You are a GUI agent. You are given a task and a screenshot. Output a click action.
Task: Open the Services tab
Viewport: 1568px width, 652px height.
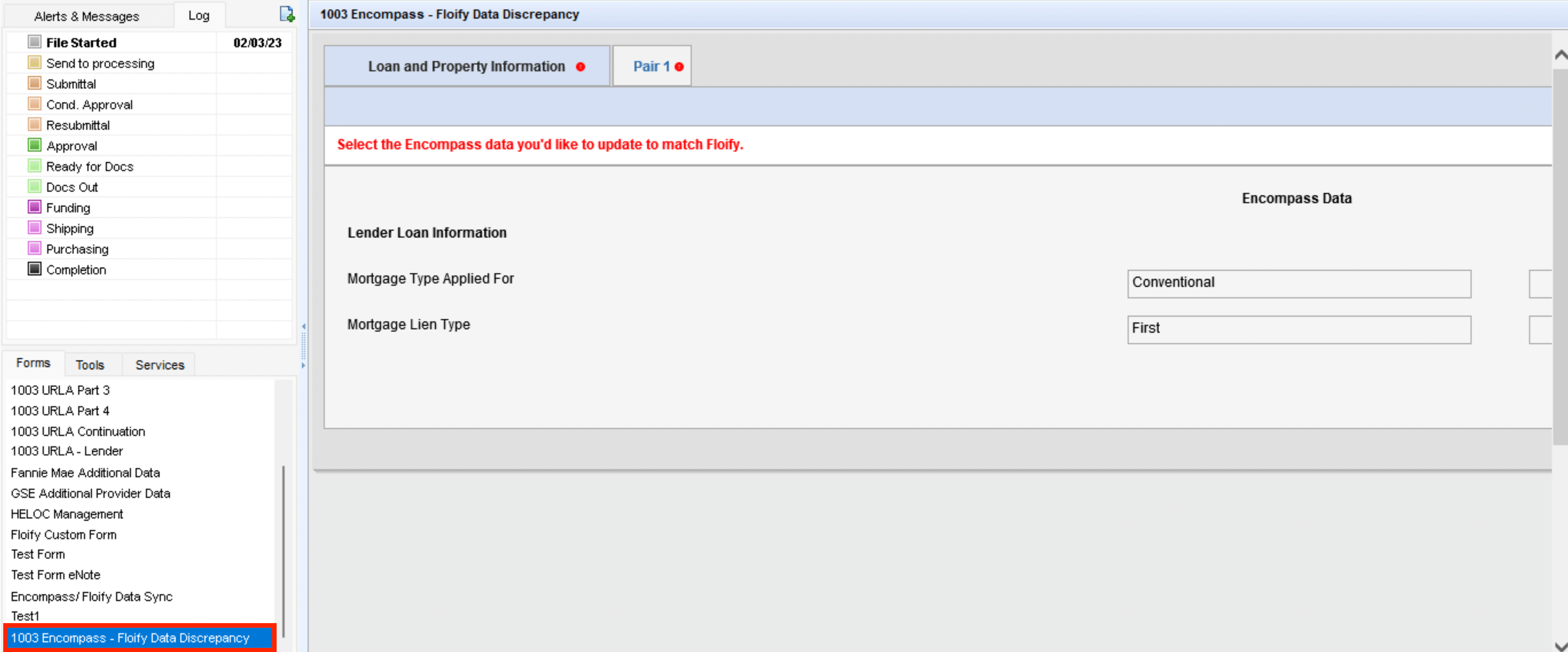click(x=159, y=365)
